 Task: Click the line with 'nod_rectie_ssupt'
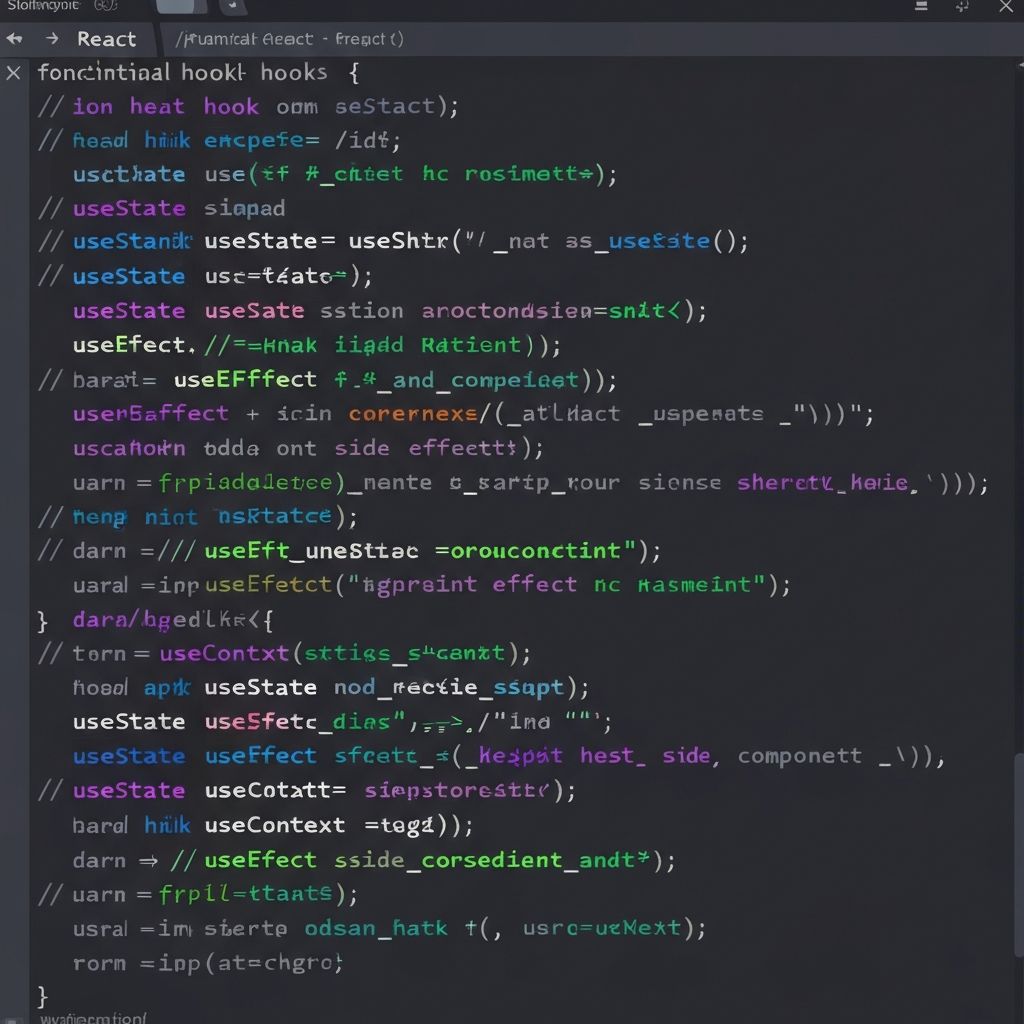[x=331, y=688]
